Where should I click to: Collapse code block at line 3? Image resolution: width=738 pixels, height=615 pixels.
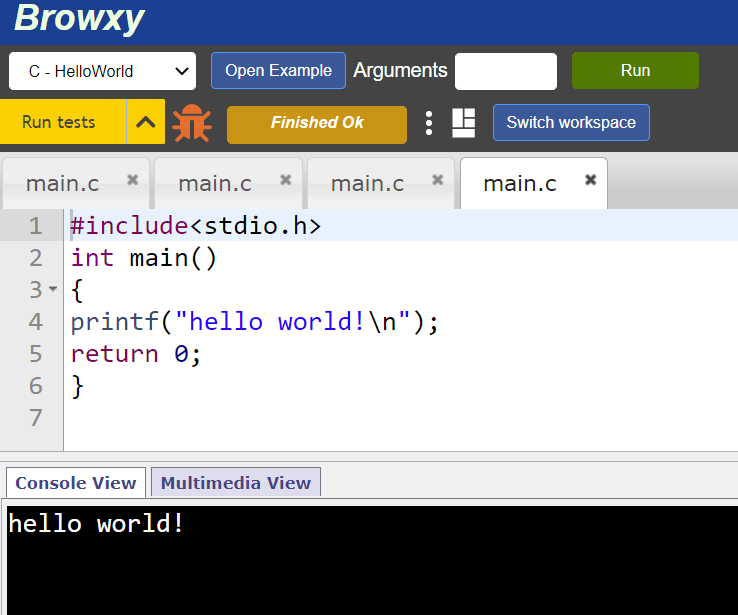coord(53,290)
